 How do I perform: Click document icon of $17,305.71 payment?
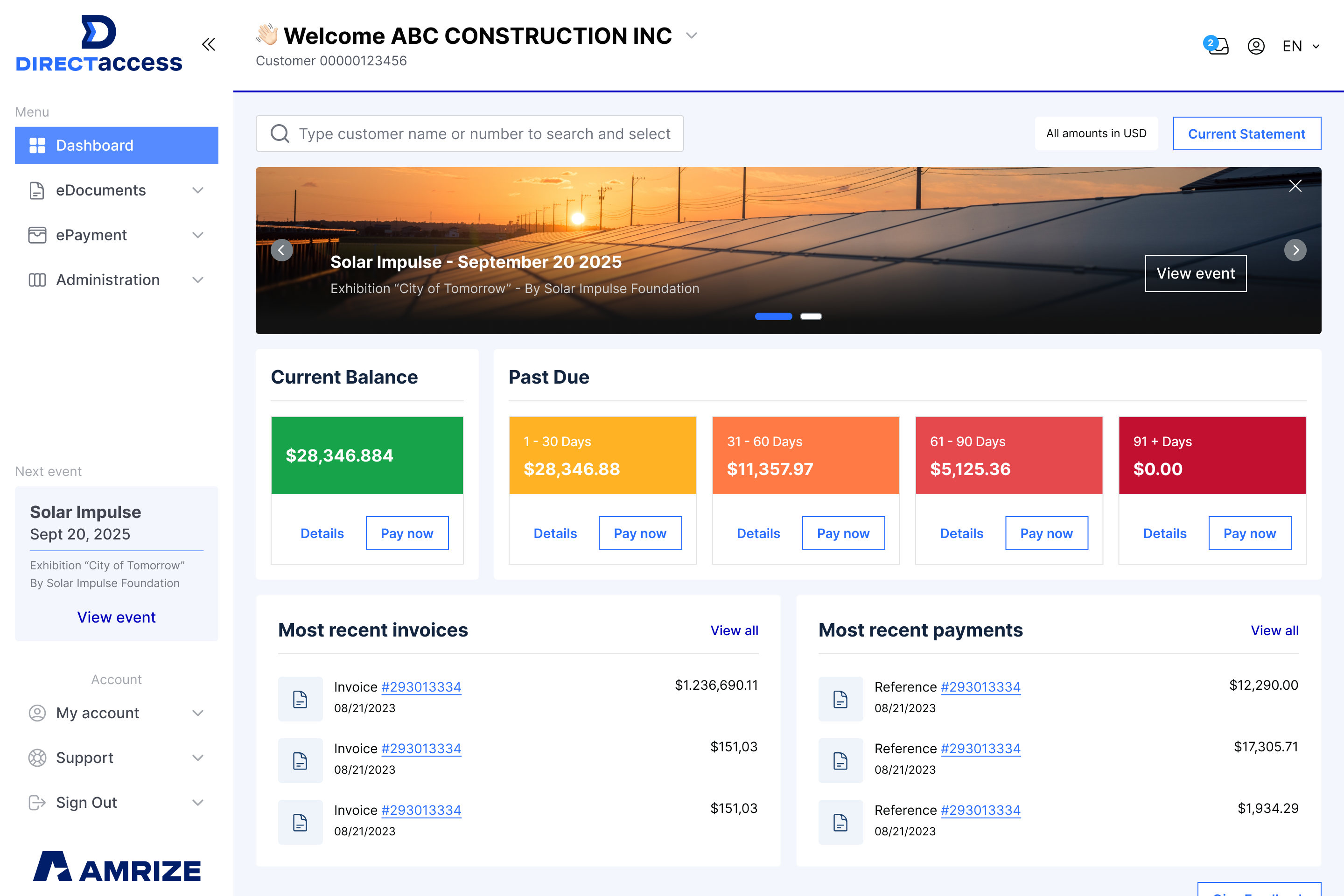click(840, 761)
